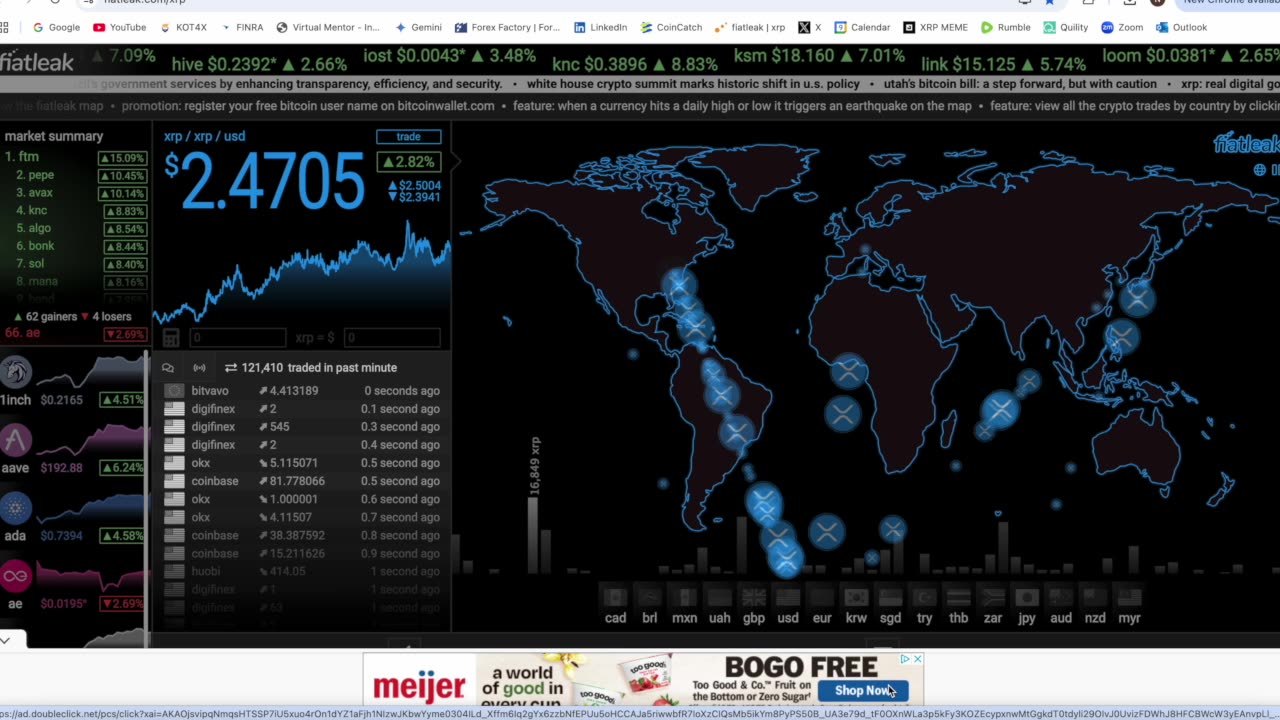Click the ticker 'knc $0.3896' entry
The width and height of the screenshot is (1280, 720).
click(634, 64)
